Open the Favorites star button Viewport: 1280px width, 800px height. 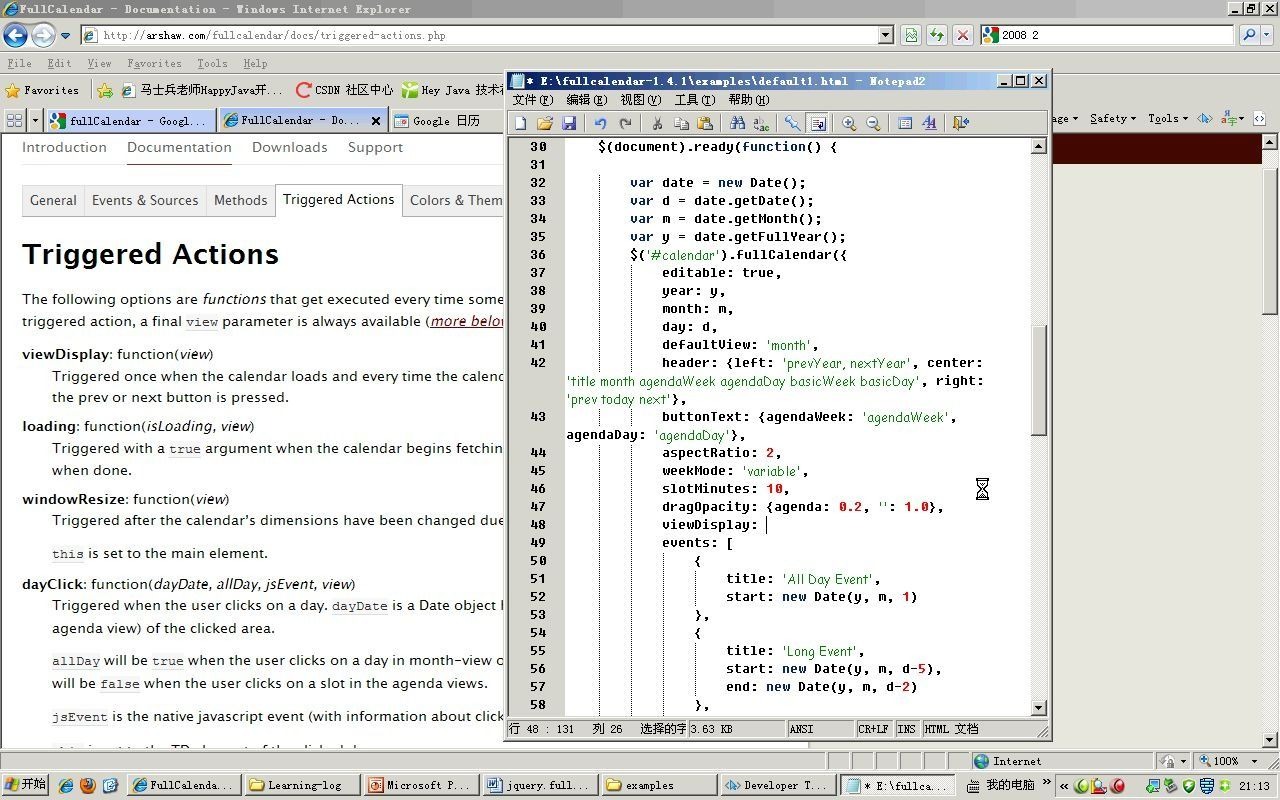42,90
